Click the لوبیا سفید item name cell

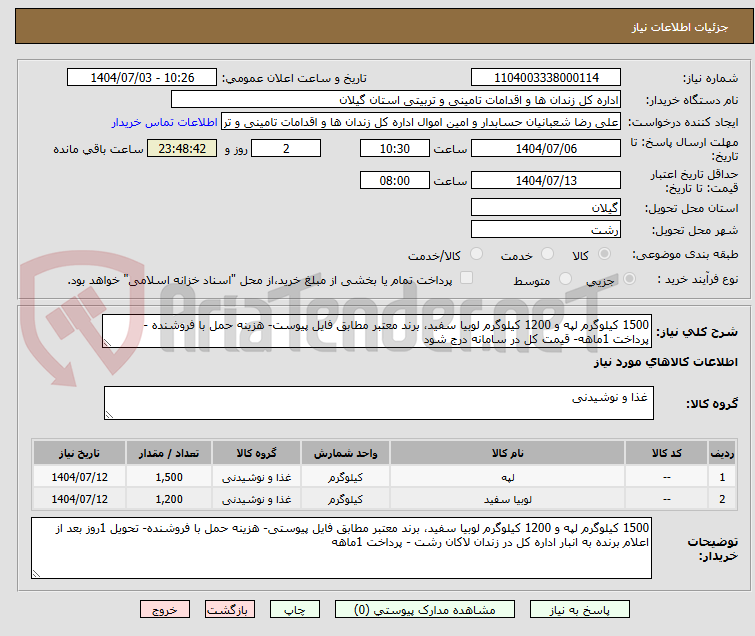pyautogui.click(x=508, y=499)
